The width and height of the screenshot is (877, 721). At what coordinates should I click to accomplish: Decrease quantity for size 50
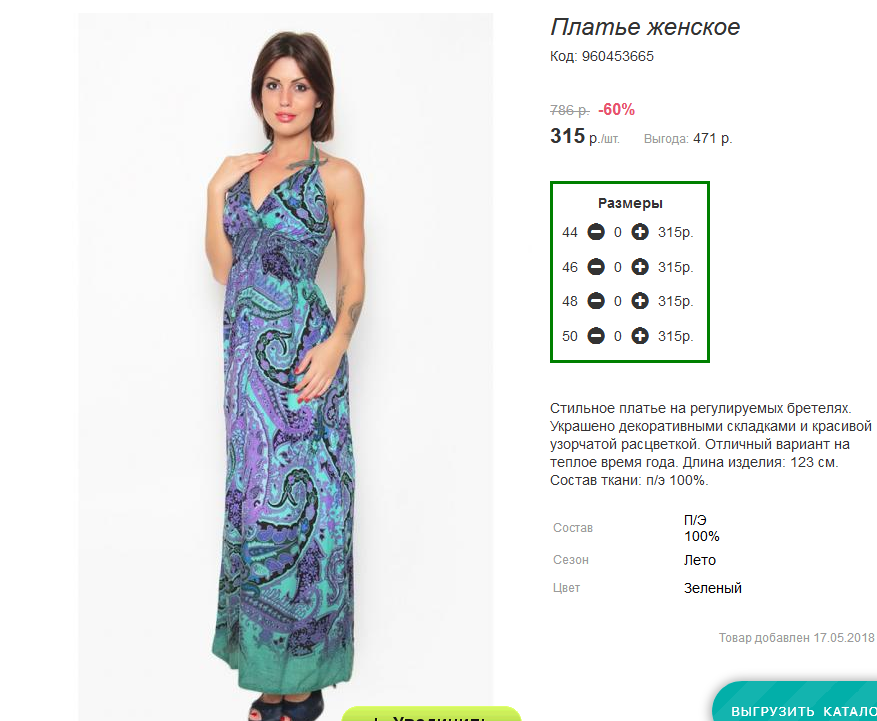point(596,336)
